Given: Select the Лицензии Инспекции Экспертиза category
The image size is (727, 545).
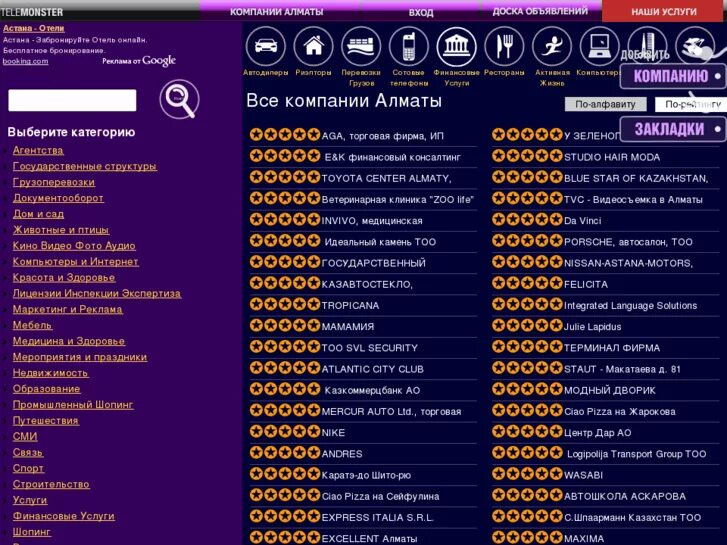Looking at the screenshot, I should [97, 293].
